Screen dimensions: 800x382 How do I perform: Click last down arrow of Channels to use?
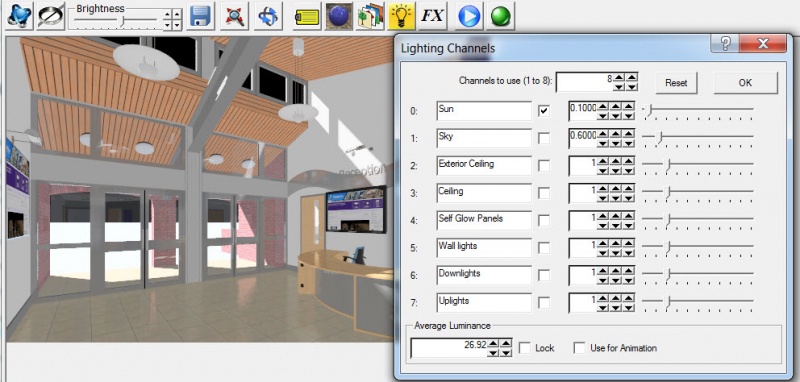tap(632, 87)
